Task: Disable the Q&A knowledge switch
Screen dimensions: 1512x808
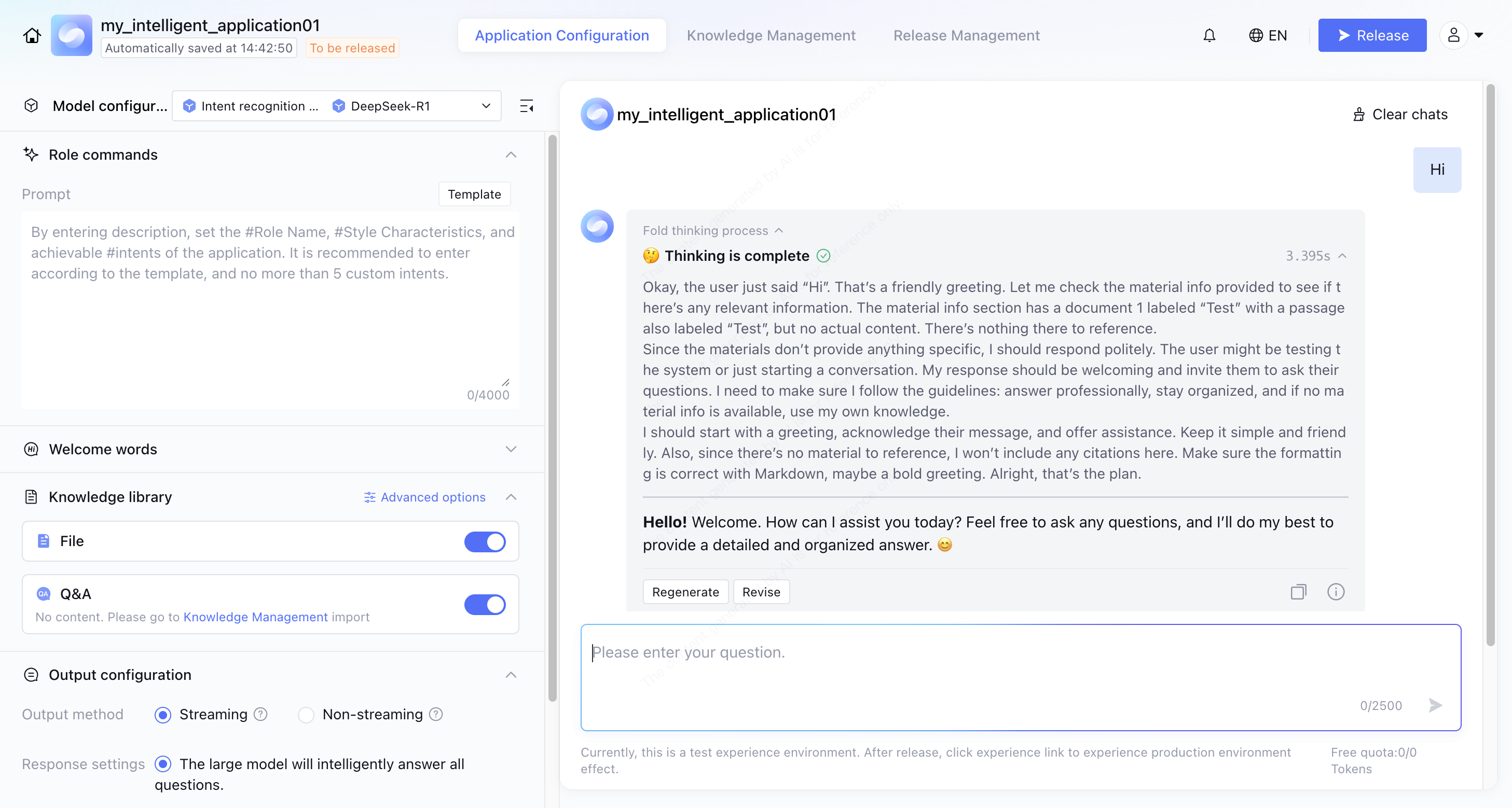Action: (x=485, y=604)
